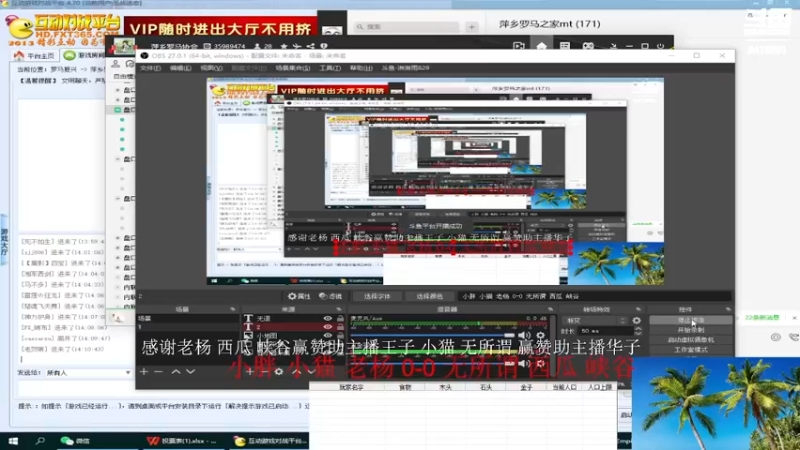Undock the 转场特效 panel with its header icon

638,309
